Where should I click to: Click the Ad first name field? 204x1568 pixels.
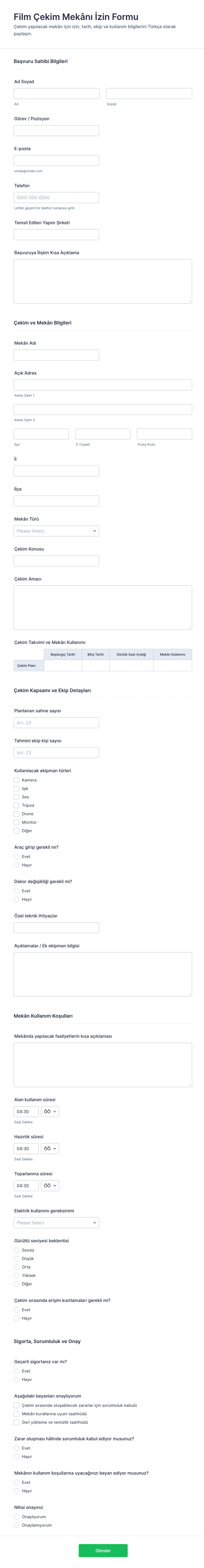coord(56,93)
